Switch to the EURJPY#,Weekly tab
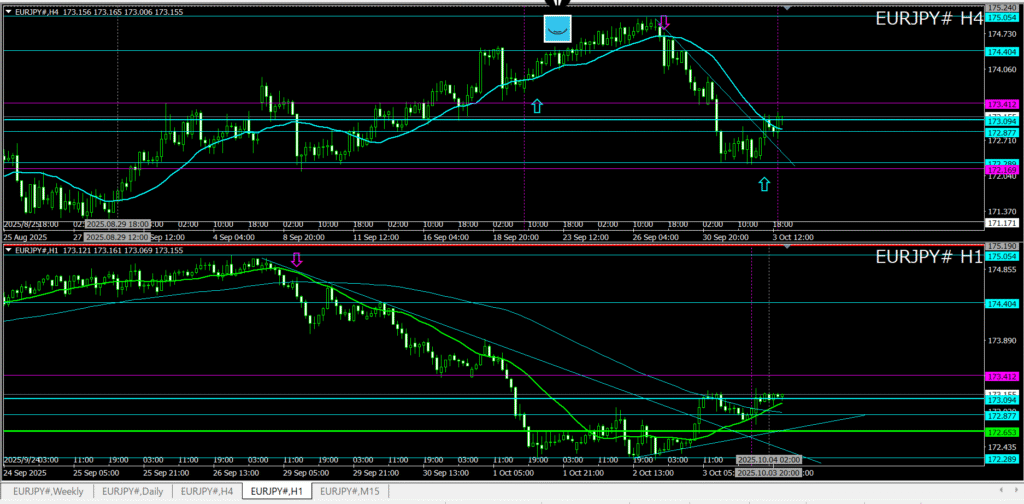Screen dimensions: 1024x504 [x=50, y=491]
